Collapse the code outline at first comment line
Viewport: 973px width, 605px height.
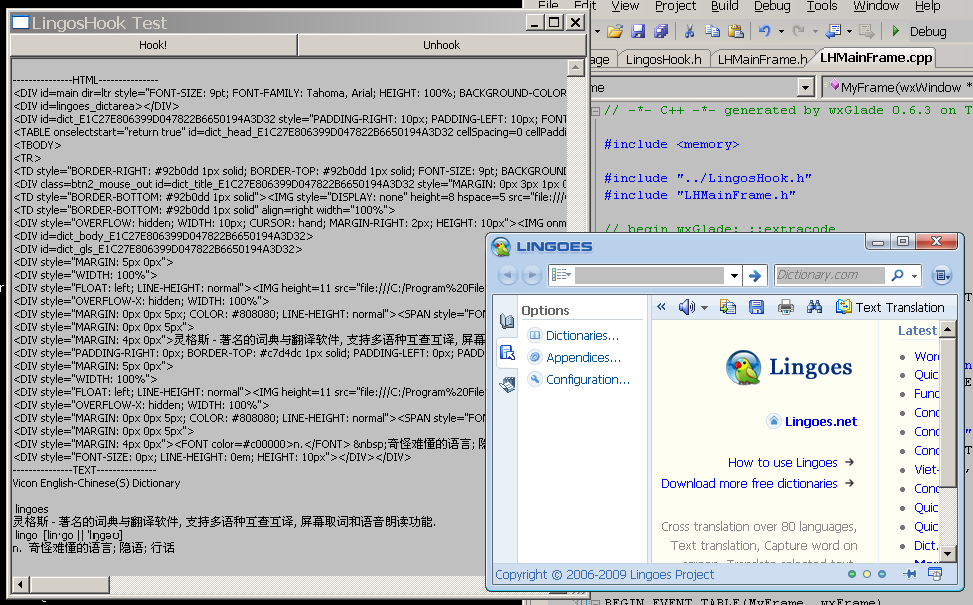595,111
